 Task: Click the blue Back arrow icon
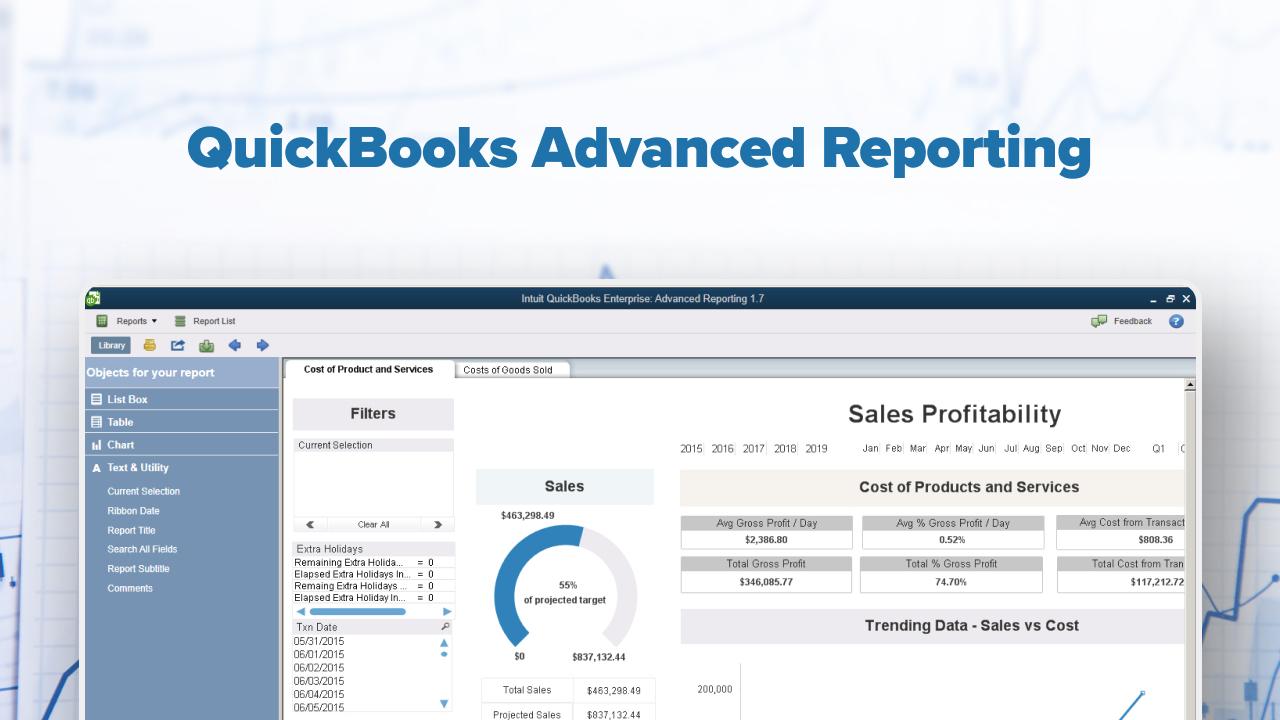(x=234, y=344)
